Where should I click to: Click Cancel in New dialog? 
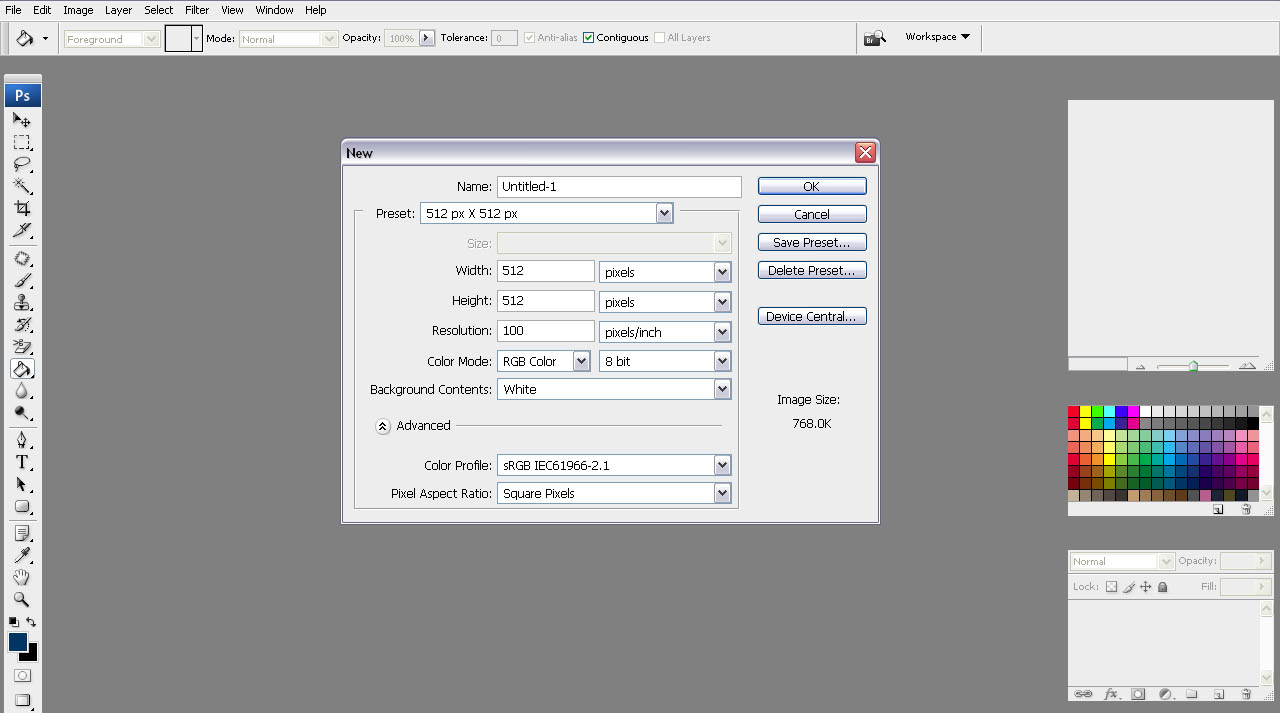pyautogui.click(x=812, y=214)
